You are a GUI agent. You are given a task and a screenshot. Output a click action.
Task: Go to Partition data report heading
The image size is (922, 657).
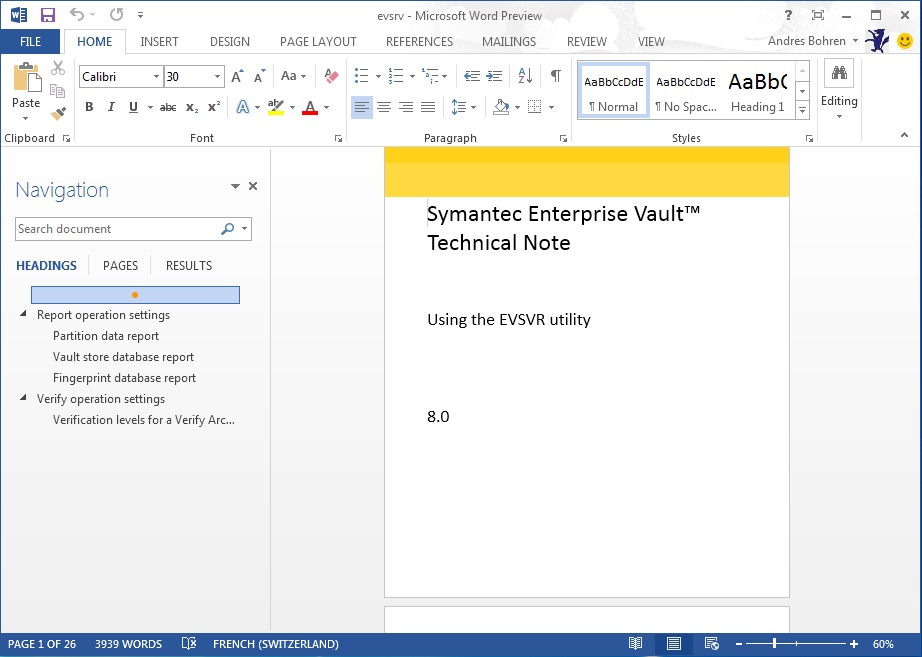point(106,336)
